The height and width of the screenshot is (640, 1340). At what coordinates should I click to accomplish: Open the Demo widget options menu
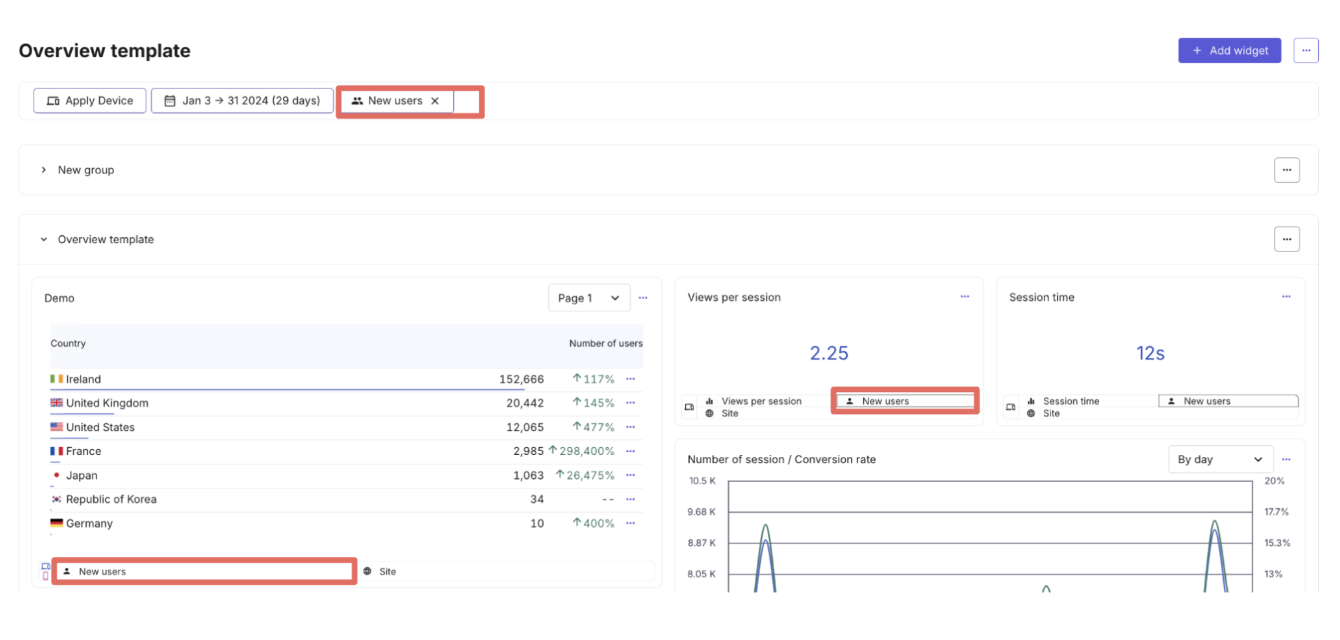coord(643,298)
